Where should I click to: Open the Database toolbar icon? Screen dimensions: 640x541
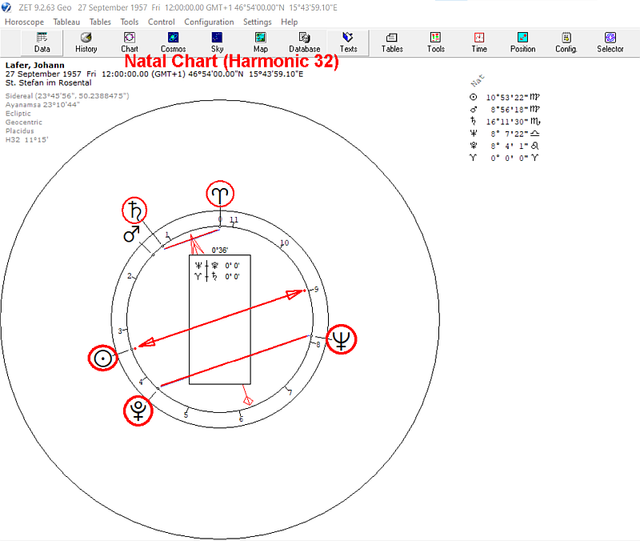[x=304, y=42]
